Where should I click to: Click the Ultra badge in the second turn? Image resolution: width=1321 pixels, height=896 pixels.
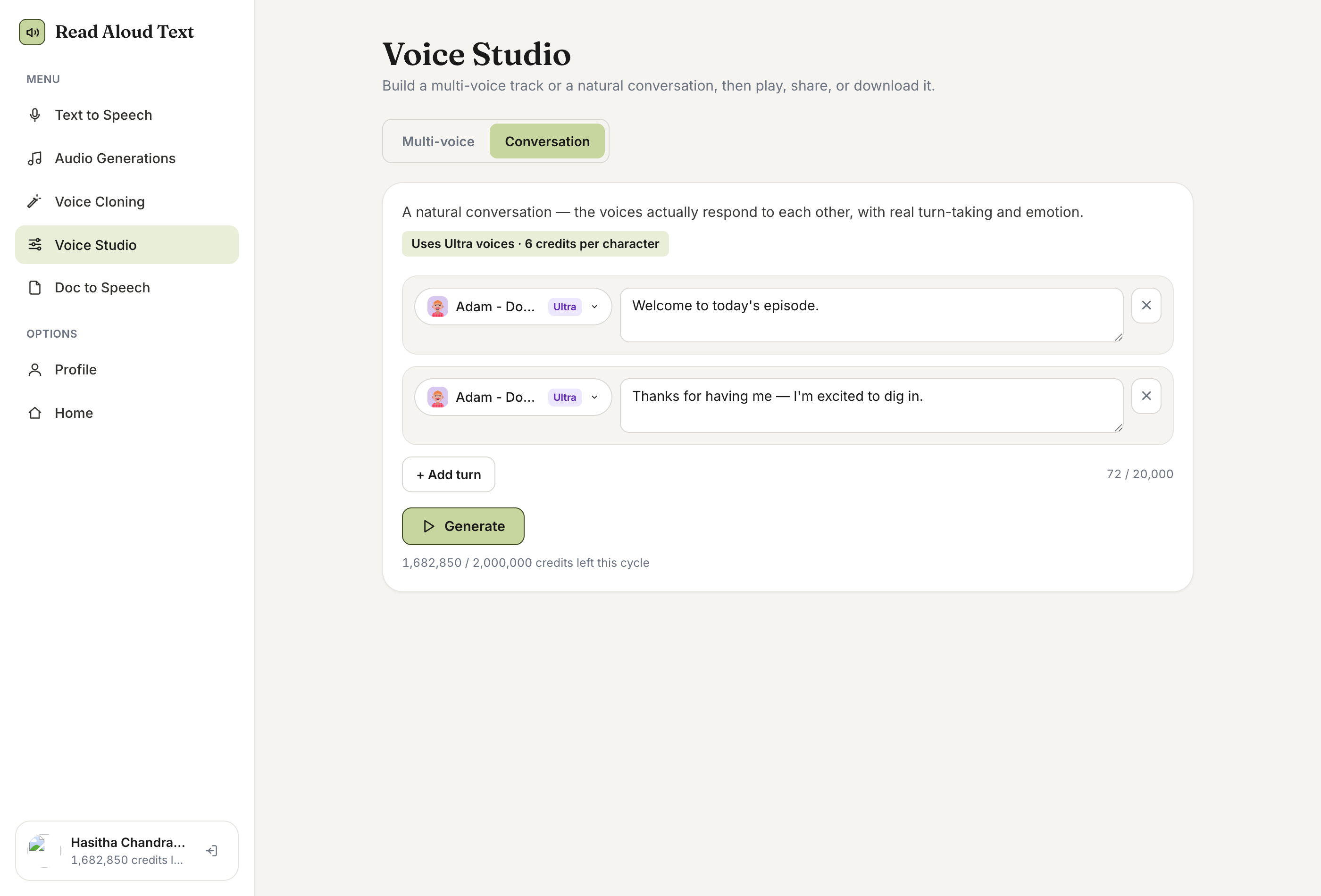(x=564, y=397)
